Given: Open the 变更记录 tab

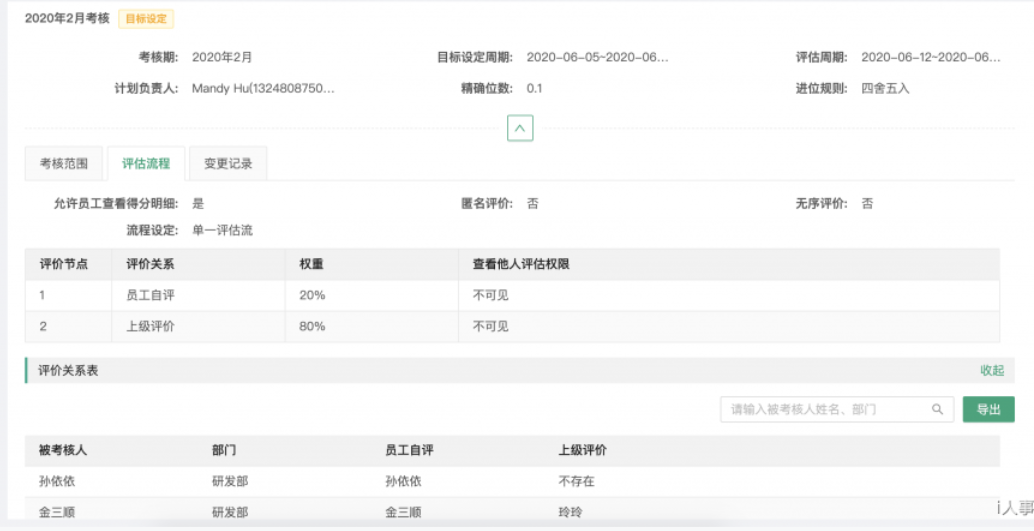Looking at the screenshot, I should pyautogui.click(x=228, y=163).
